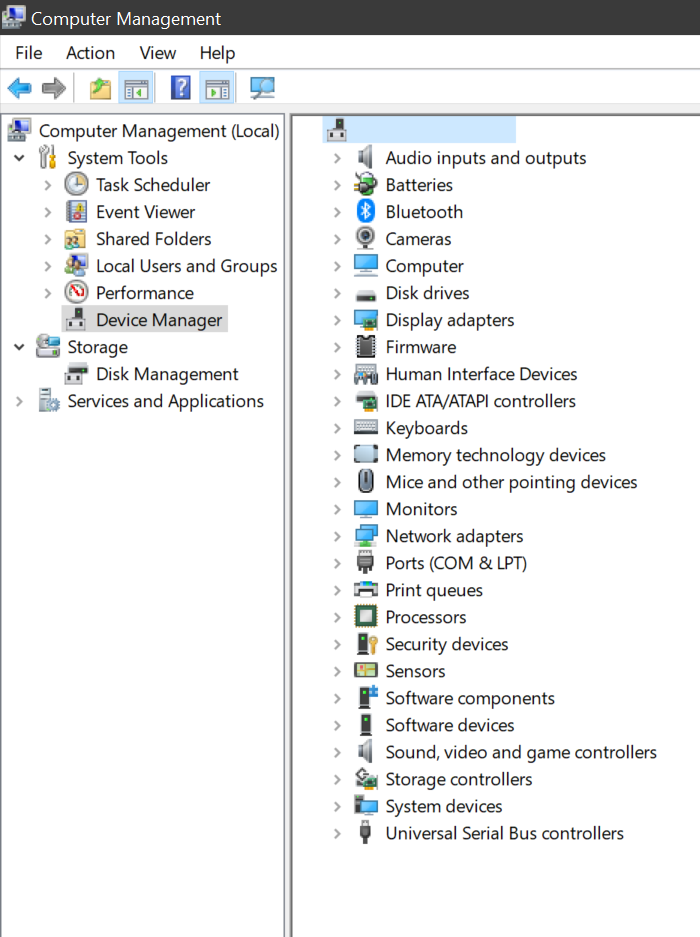Click the Storage controllers icon

coord(365,779)
